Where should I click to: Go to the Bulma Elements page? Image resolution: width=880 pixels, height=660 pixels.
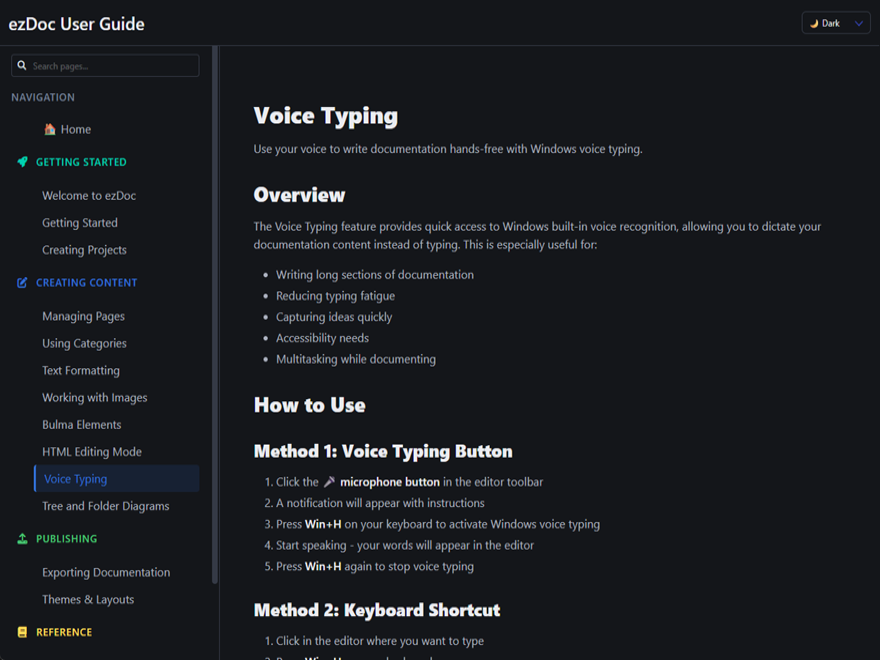82,424
